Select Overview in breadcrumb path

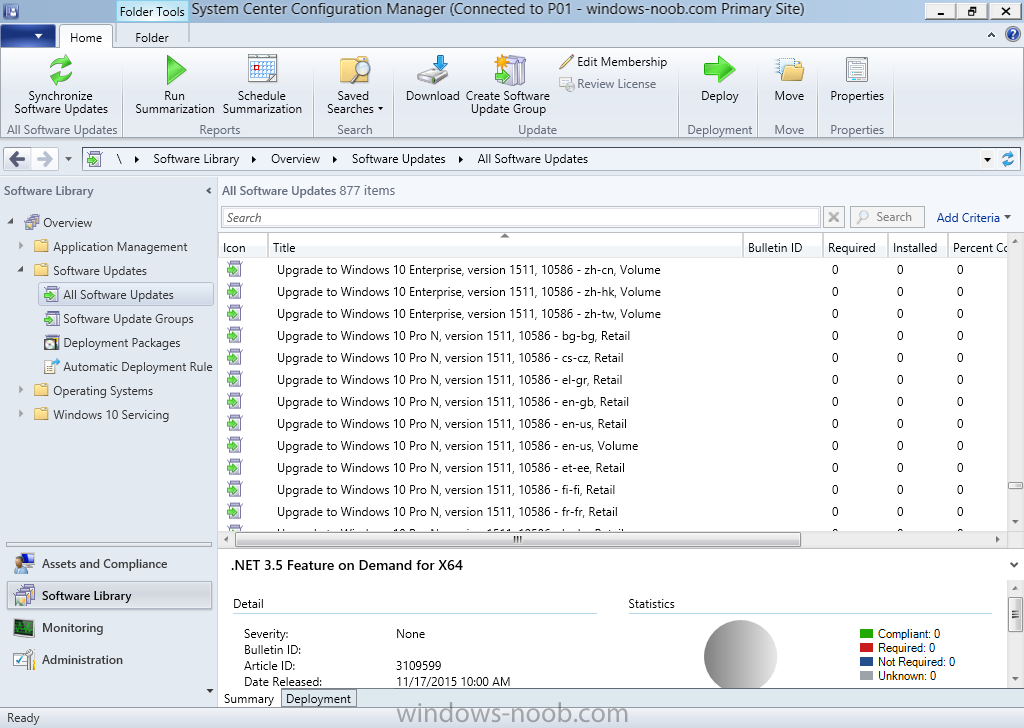(295, 159)
